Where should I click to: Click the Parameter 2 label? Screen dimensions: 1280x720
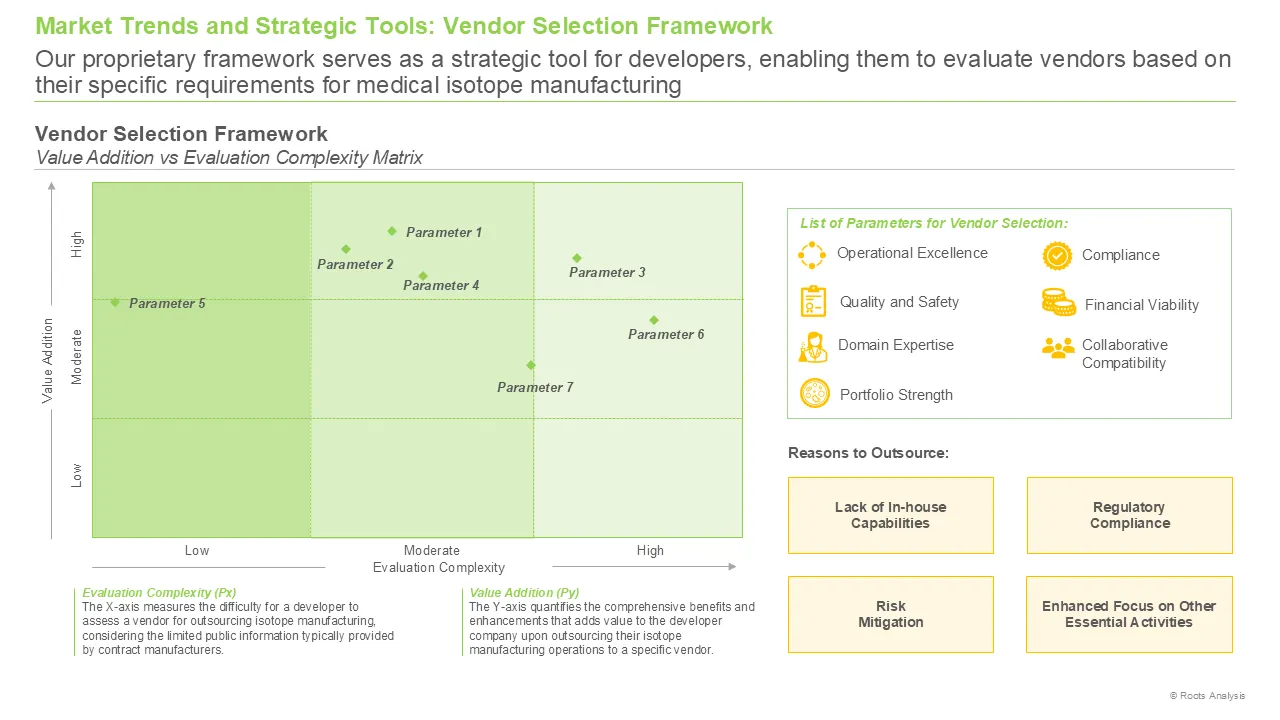click(355, 265)
